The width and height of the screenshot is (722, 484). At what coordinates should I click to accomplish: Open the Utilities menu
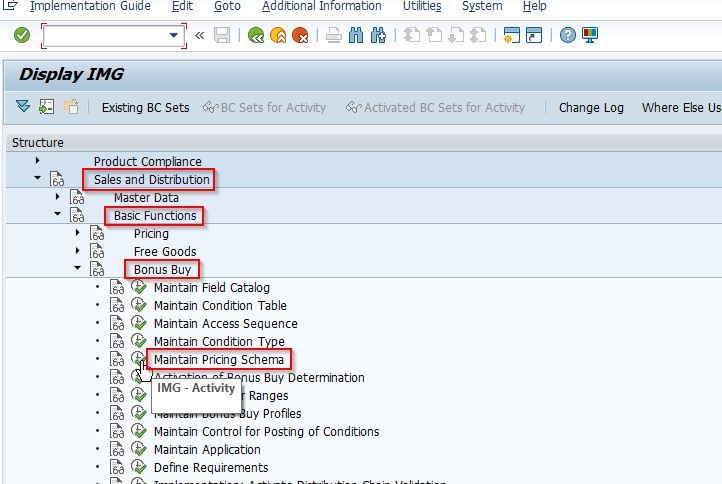coord(422,6)
